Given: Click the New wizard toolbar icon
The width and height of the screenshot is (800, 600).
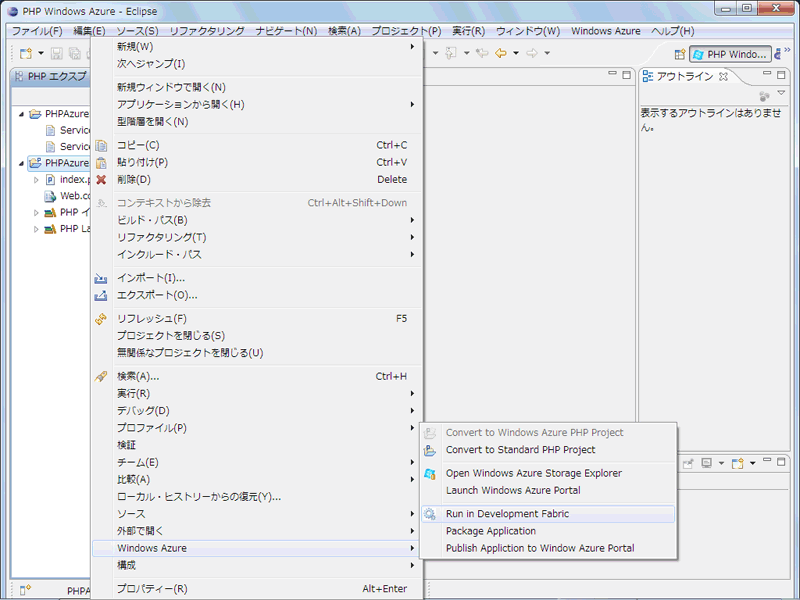Looking at the screenshot, I should point(26,53).
